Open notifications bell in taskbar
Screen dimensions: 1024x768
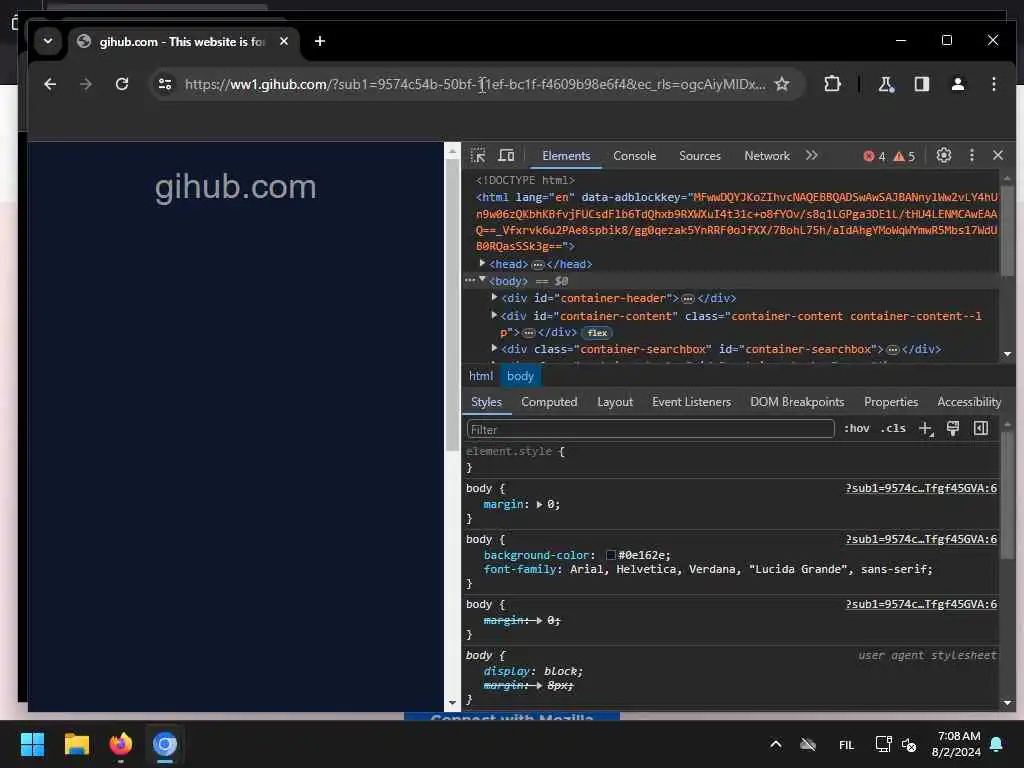tap(997, 744)
